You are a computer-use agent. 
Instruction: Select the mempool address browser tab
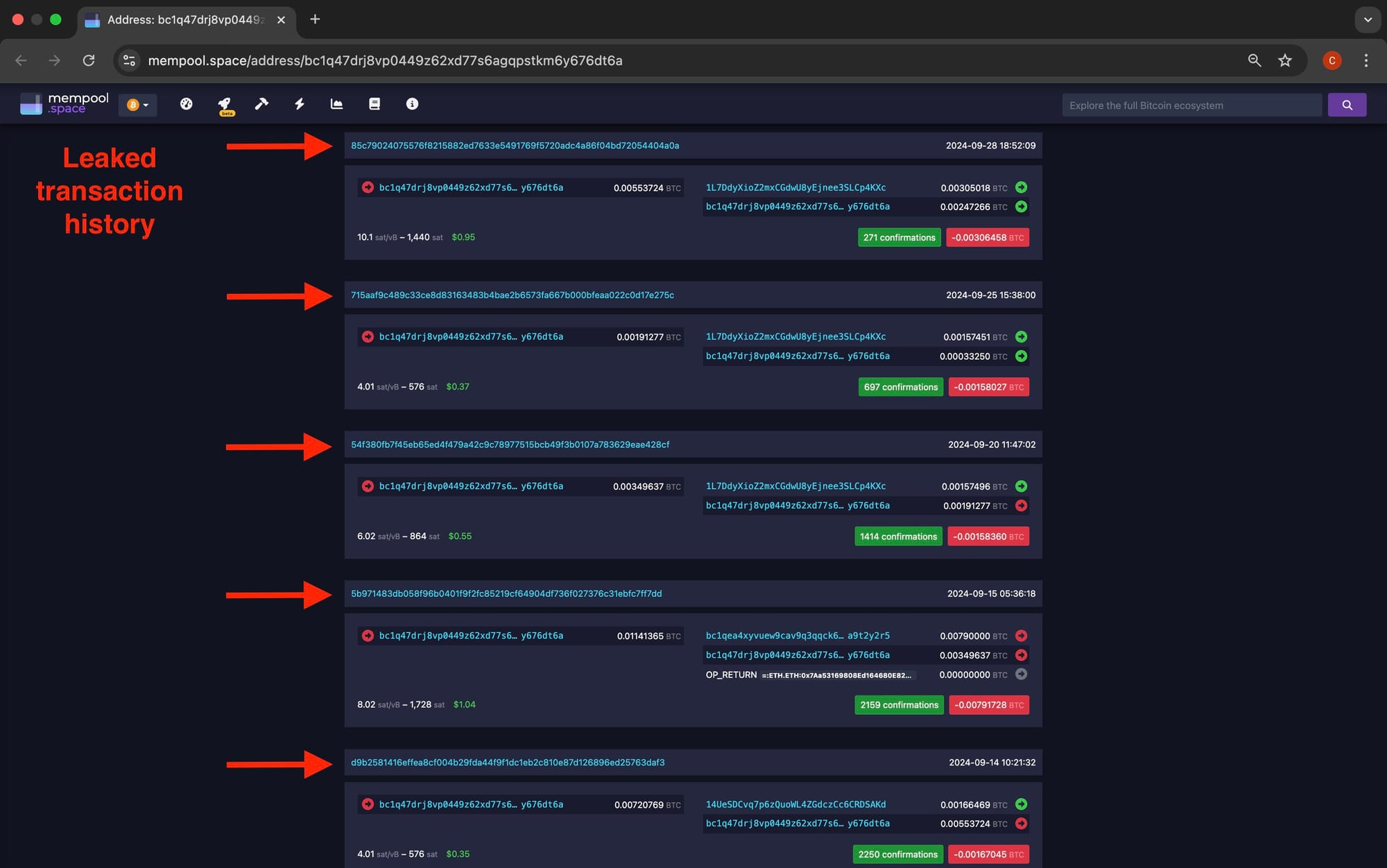click(184, 19)
